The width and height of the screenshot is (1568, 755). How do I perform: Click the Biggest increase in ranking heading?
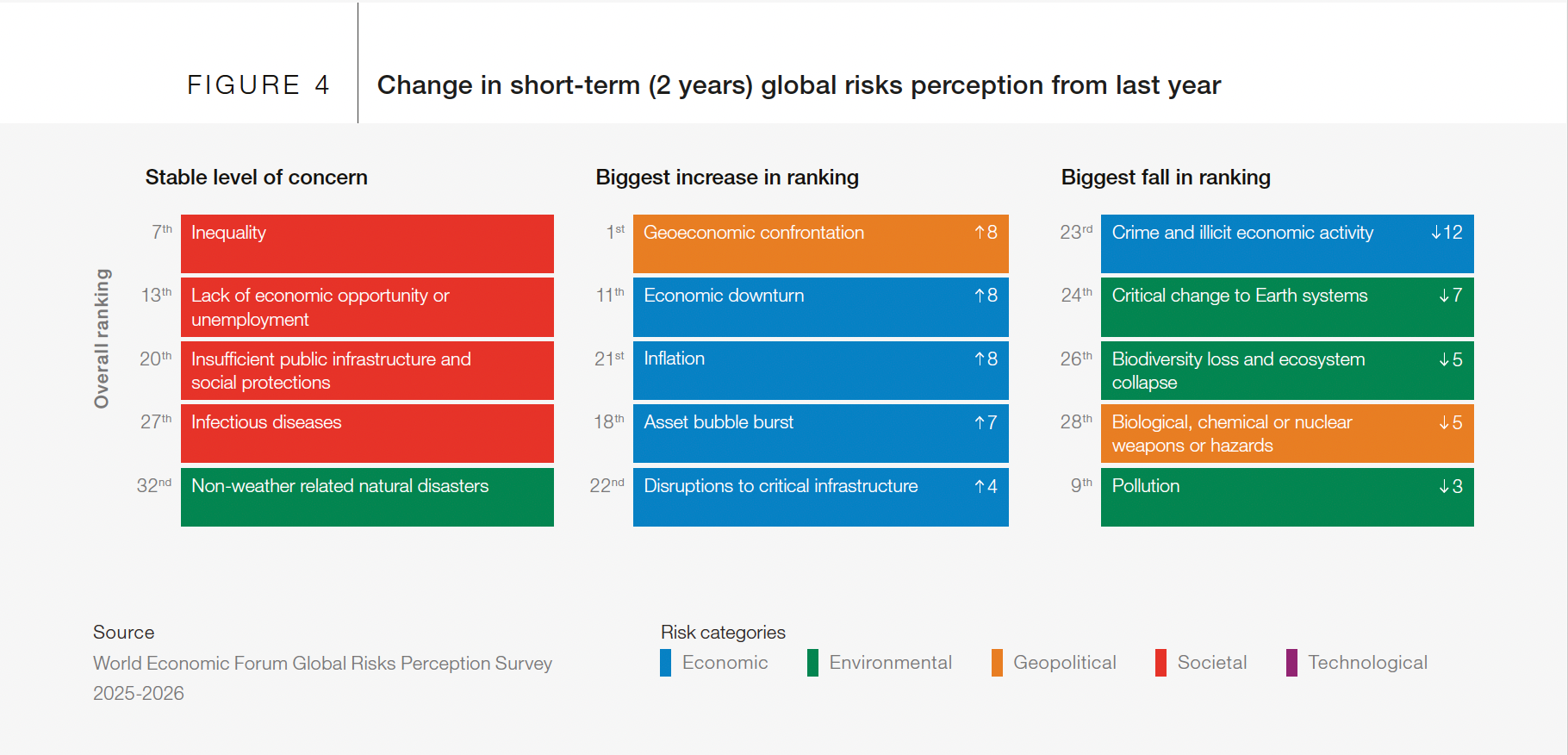point(727,178)
